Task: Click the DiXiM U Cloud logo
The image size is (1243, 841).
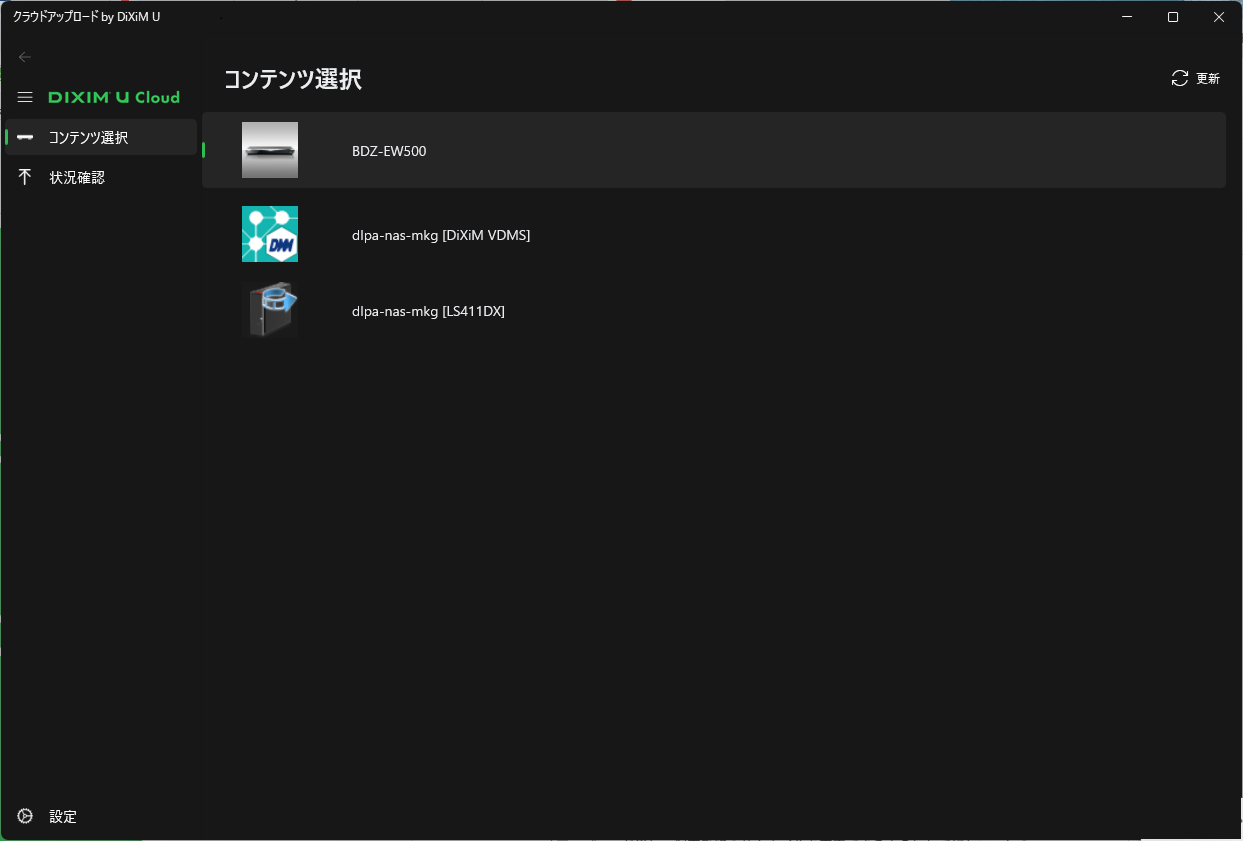Action: pyautogui.click(x=114, y=97)
